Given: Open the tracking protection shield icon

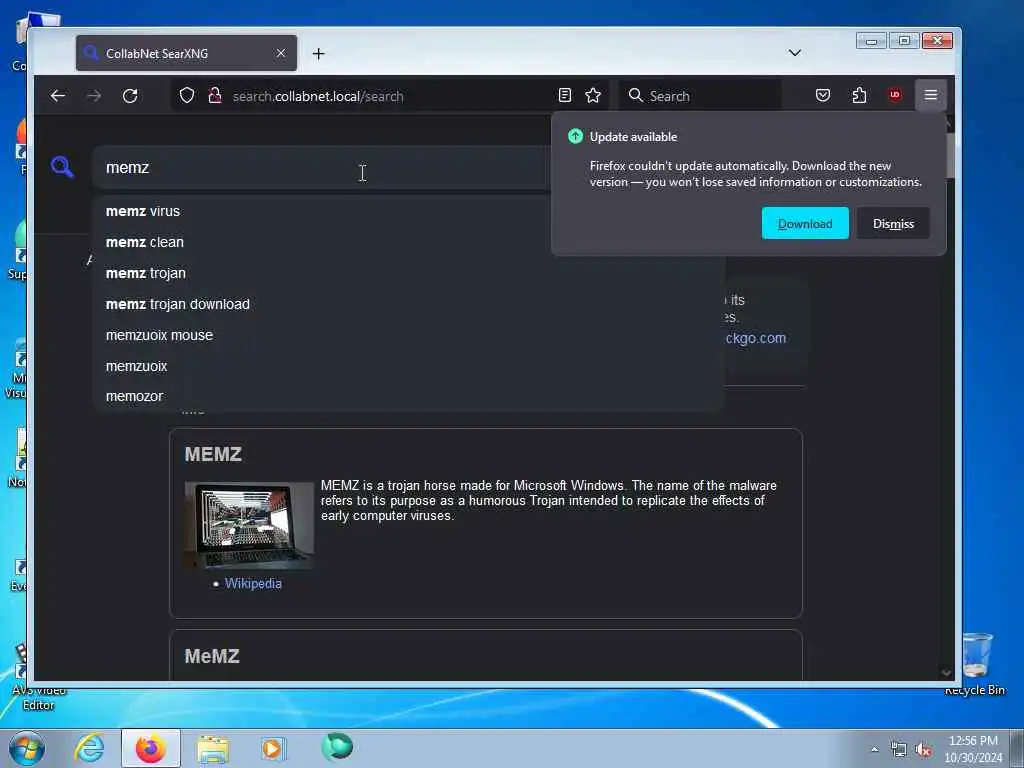Looking at the screenshot, I should point(187,96).
